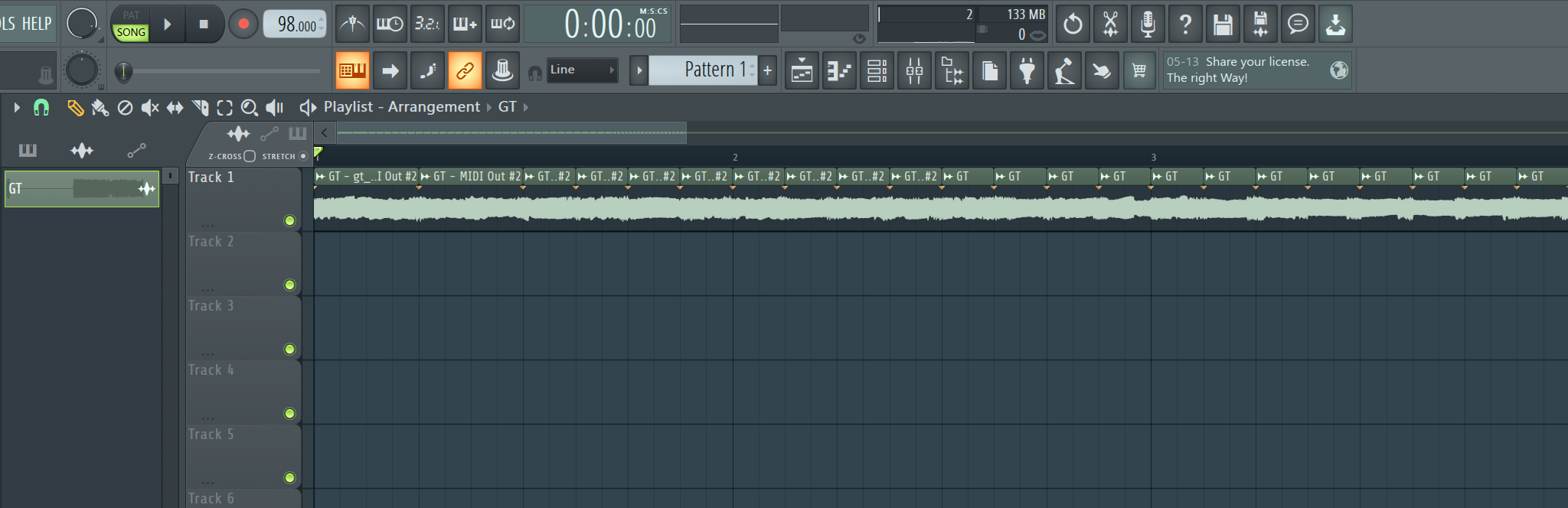Select the GT audio clip in picker

point(82,189)
